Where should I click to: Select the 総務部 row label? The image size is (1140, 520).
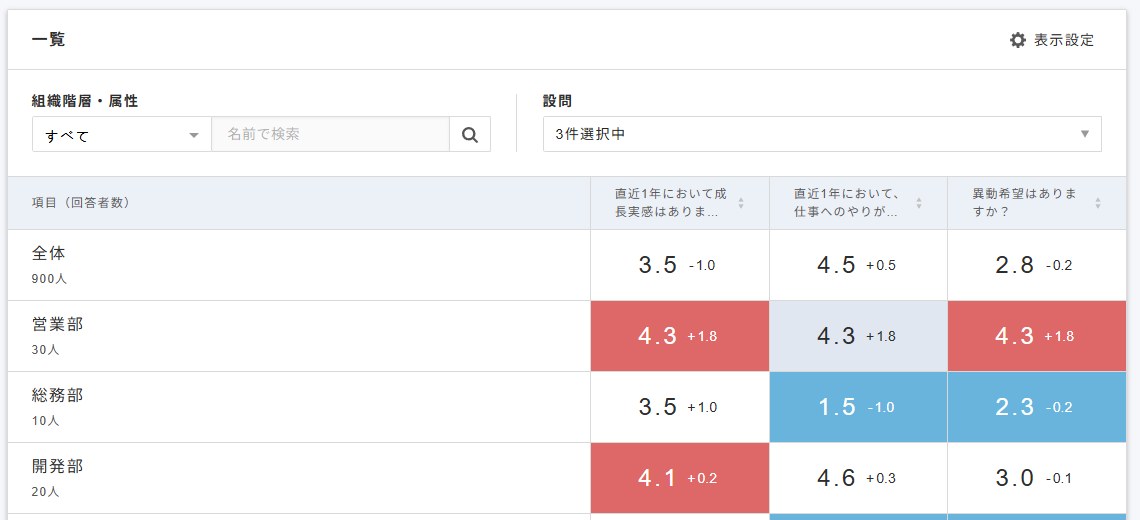click(x=57, y=396)
